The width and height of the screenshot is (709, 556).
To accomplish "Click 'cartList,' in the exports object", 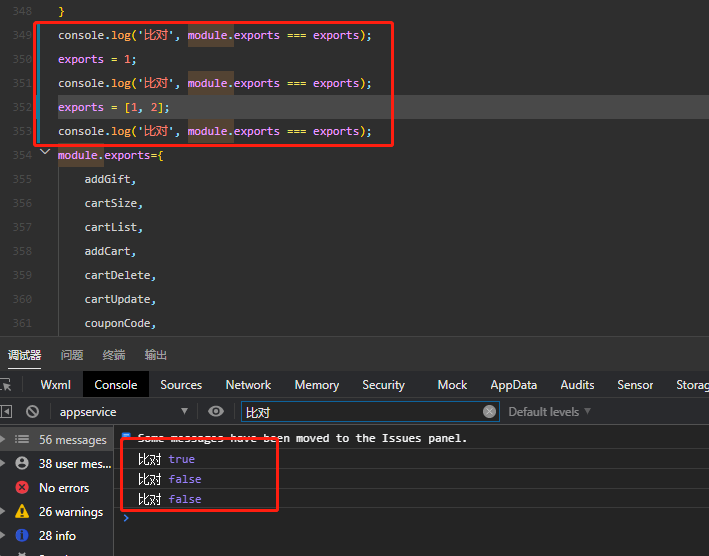I will [x=113, y=227].
